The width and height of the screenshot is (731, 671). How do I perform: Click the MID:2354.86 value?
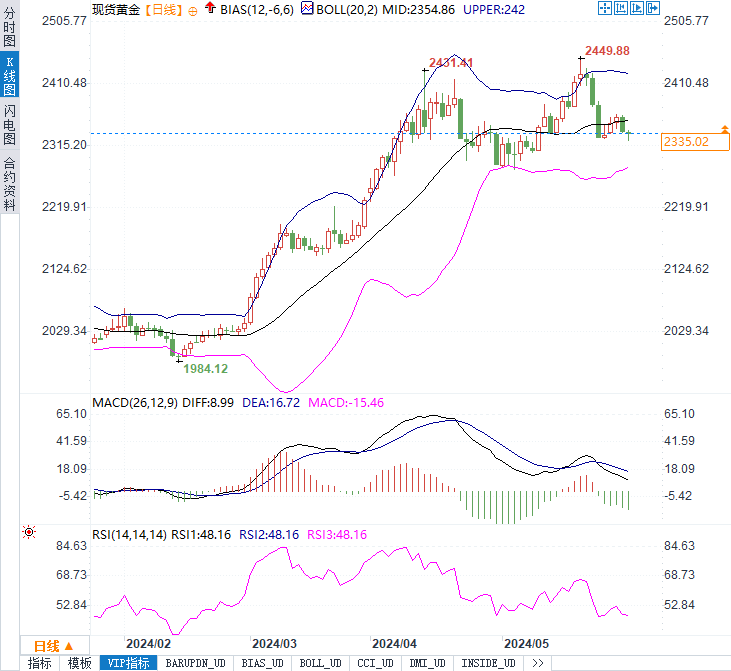coord(418,9)
